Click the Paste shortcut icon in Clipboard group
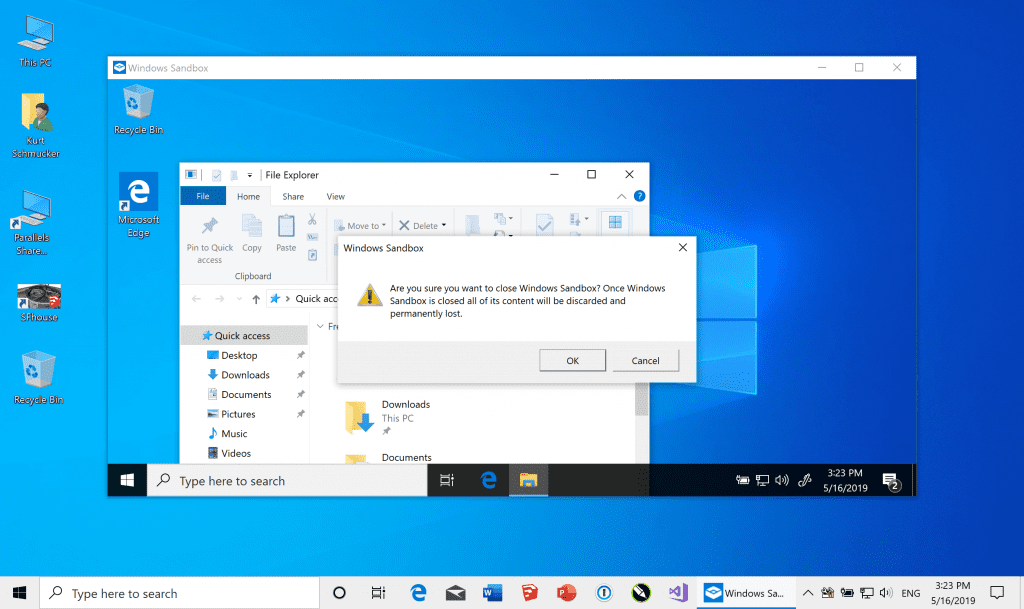The height and width of the screenshot is (609, 1024). (x=312, y=255)
